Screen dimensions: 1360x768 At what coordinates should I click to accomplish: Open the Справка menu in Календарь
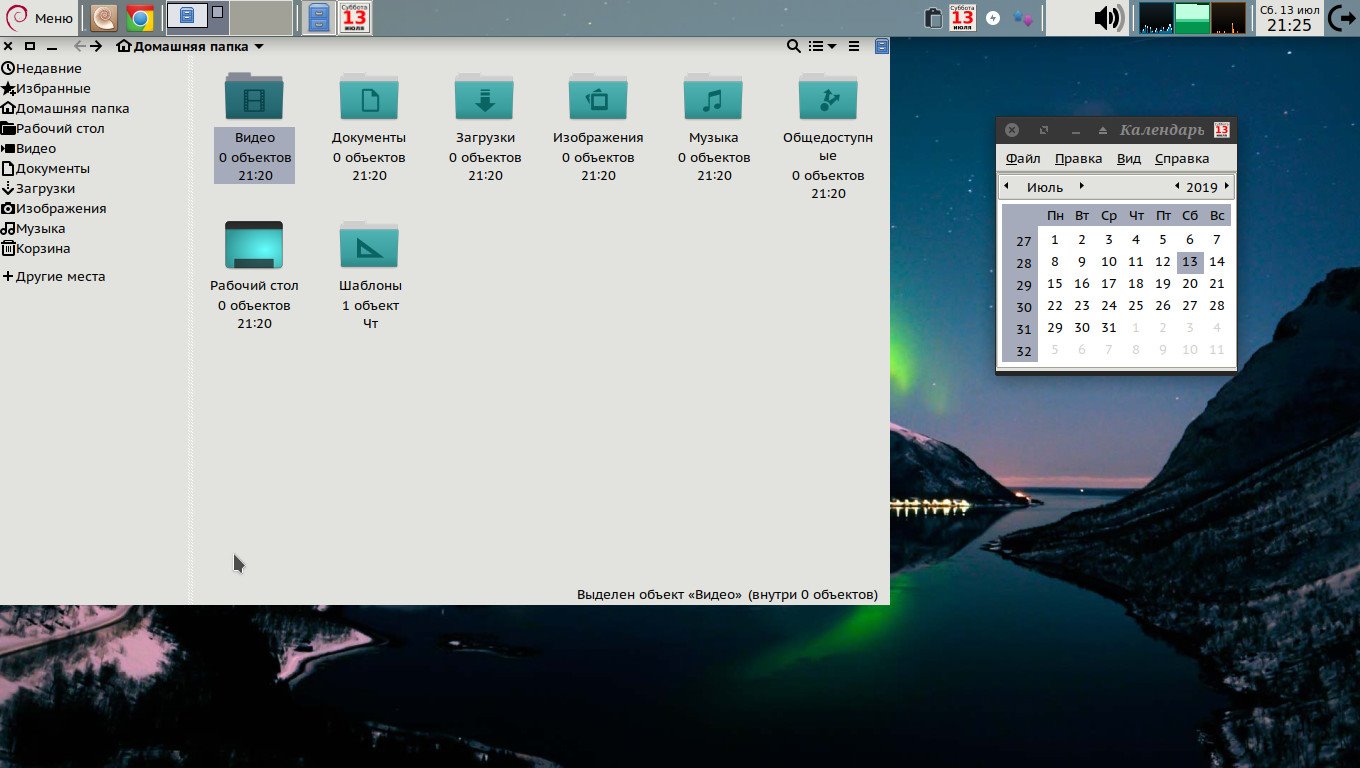pos(1181,158)
